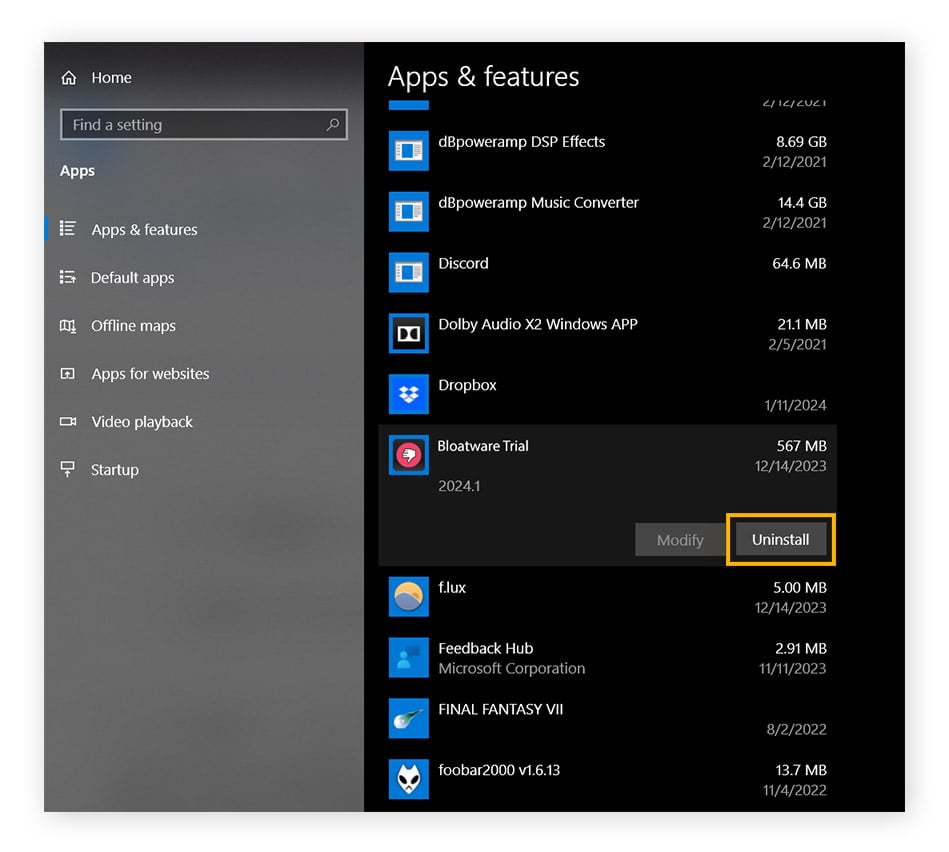Viewport: 949px width, 852px height.
Task: Click the f.lux sun icon
Action: pyautogui.click(x=408, y=597)
